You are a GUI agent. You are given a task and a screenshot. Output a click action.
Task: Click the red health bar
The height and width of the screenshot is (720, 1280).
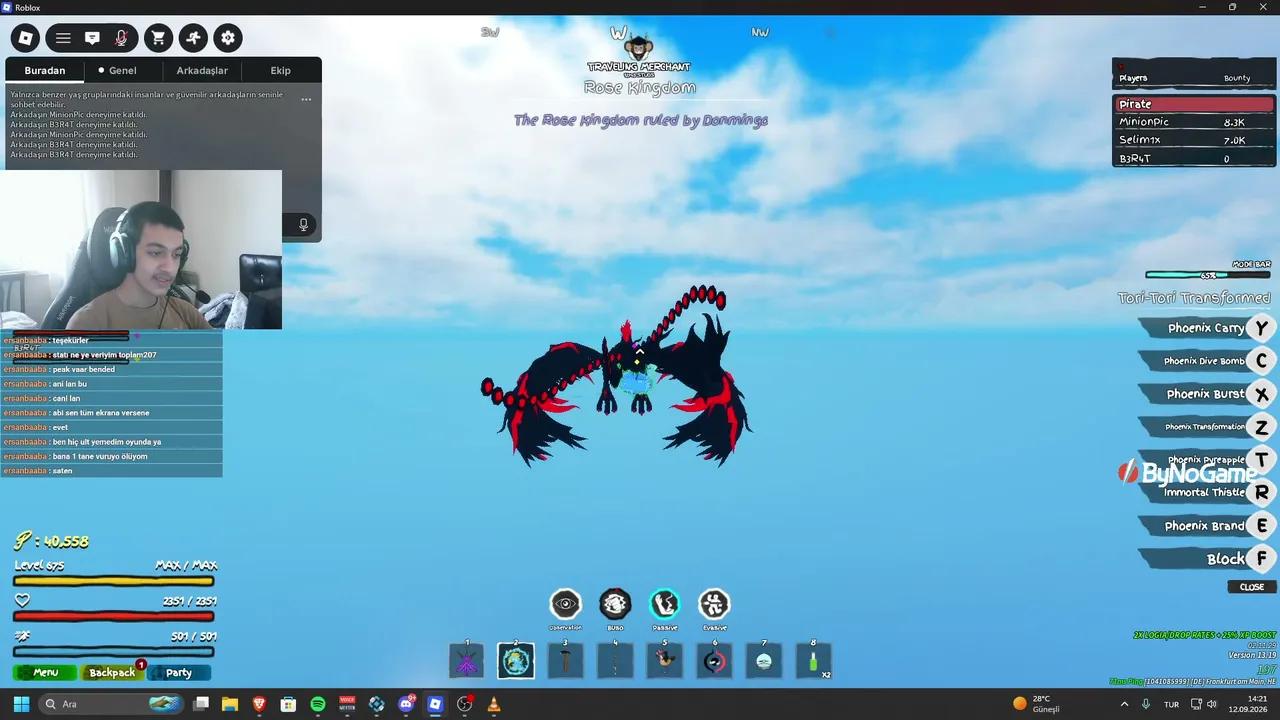point(113,616)
